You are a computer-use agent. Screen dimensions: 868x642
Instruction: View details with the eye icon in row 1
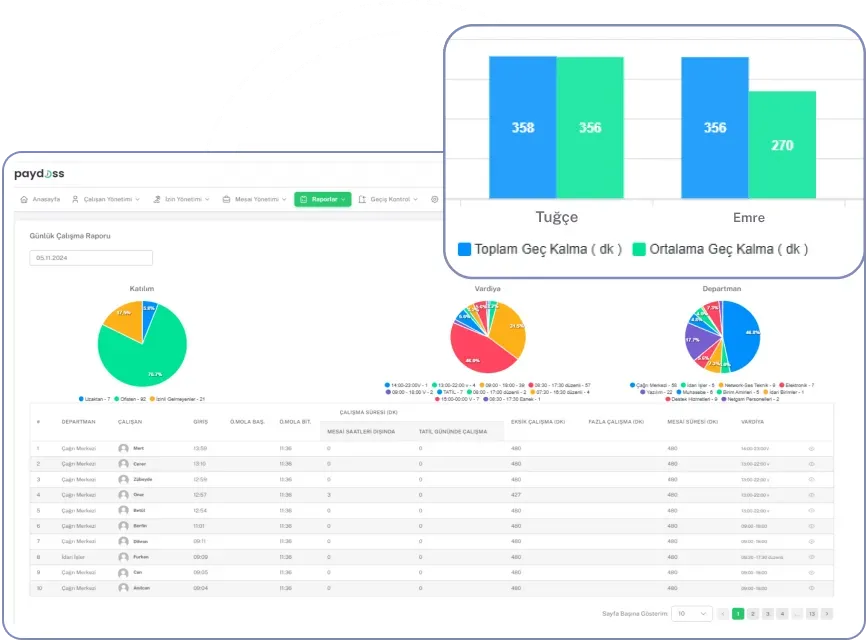812,449
